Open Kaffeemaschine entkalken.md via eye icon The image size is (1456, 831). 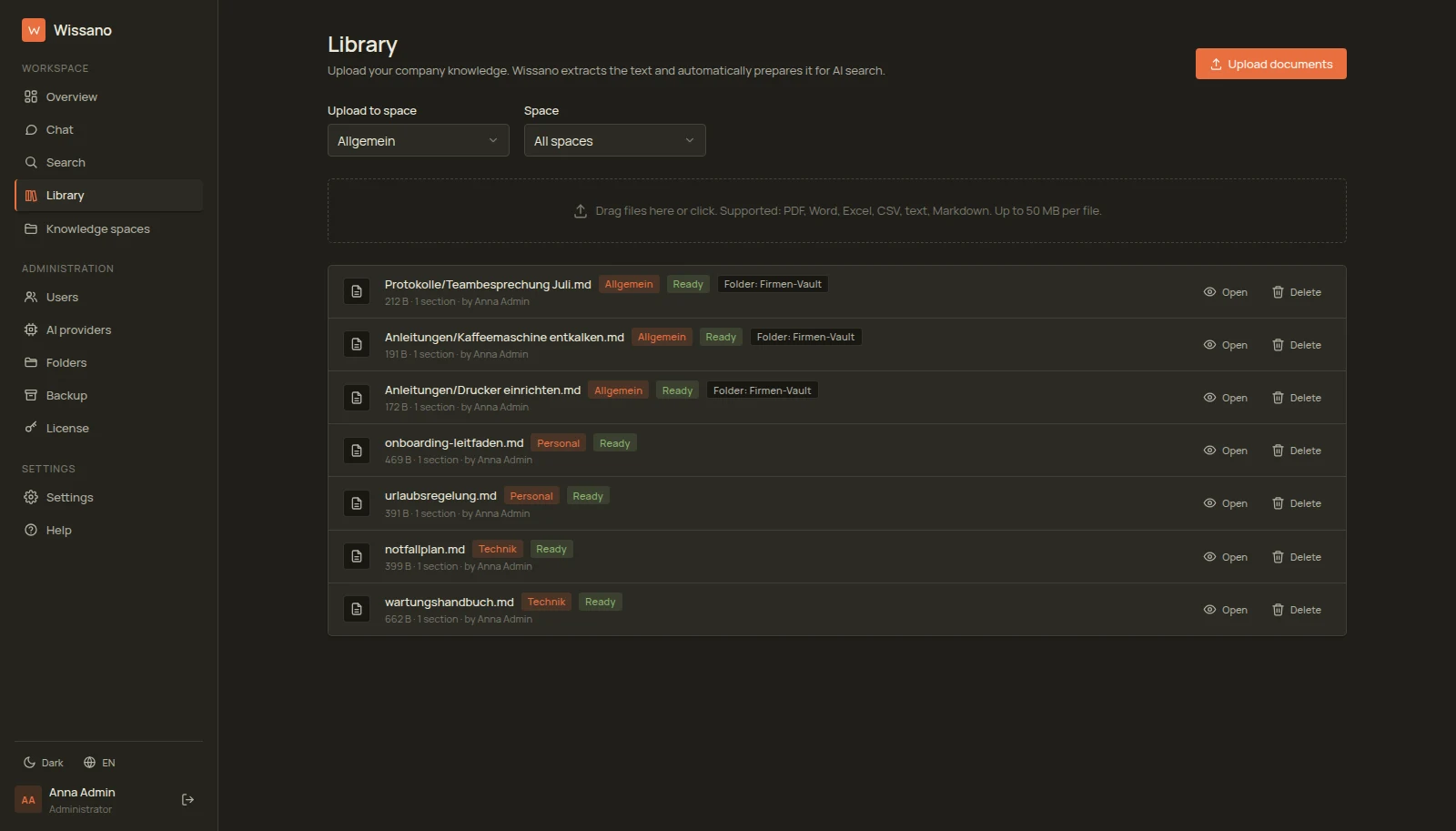tap(1225, 345)
